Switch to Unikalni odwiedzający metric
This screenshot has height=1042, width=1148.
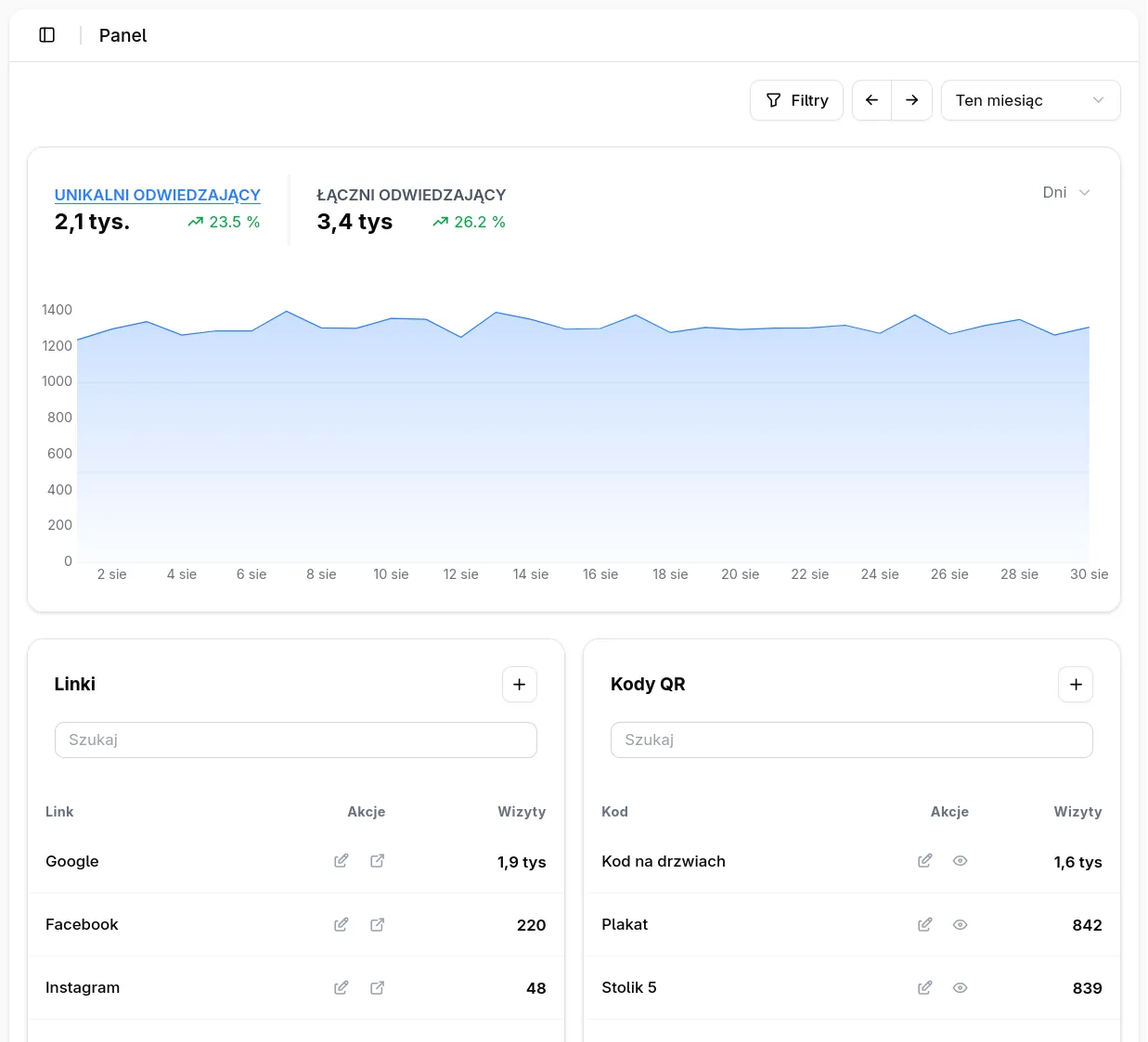(x=157, y=195)
